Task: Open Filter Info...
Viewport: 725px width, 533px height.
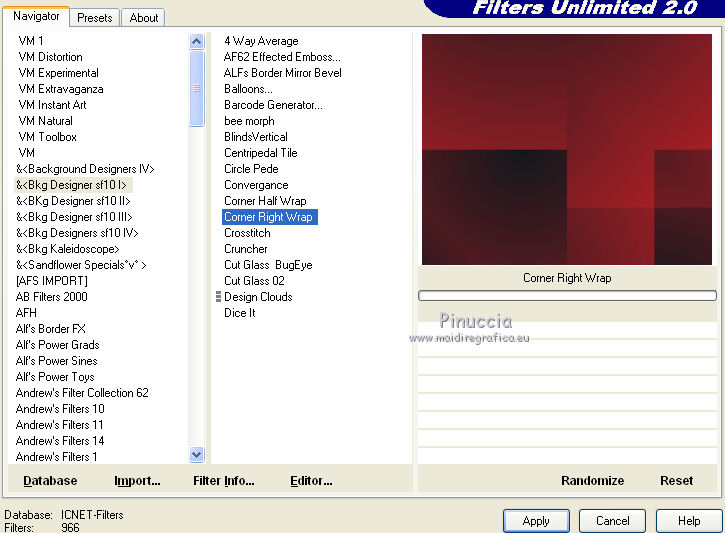Action: [224, 481]
